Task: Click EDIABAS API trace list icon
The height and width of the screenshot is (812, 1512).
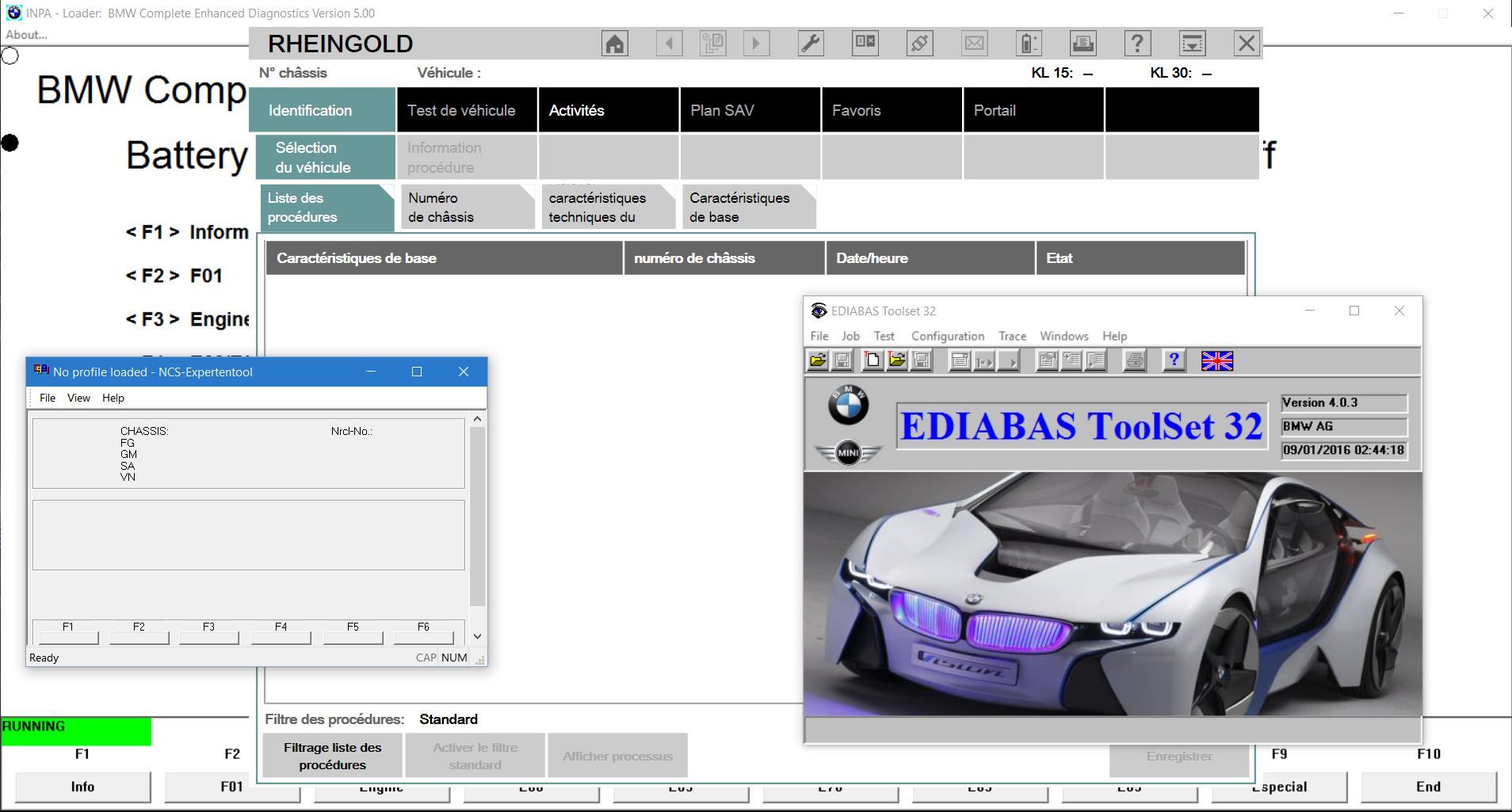Action: click(x=1071, y=361)
